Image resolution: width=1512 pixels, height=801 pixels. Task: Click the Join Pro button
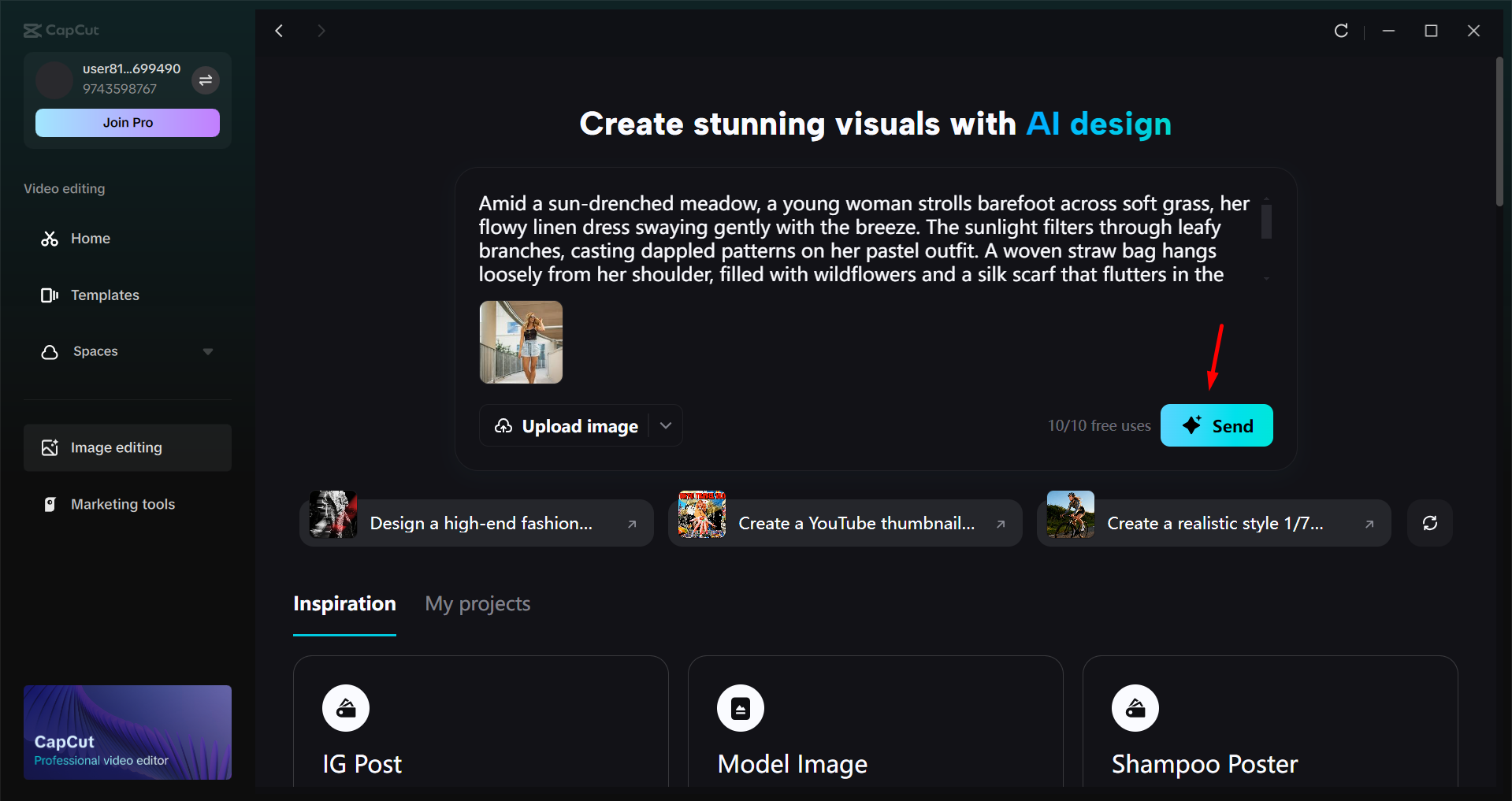(127, 122)
